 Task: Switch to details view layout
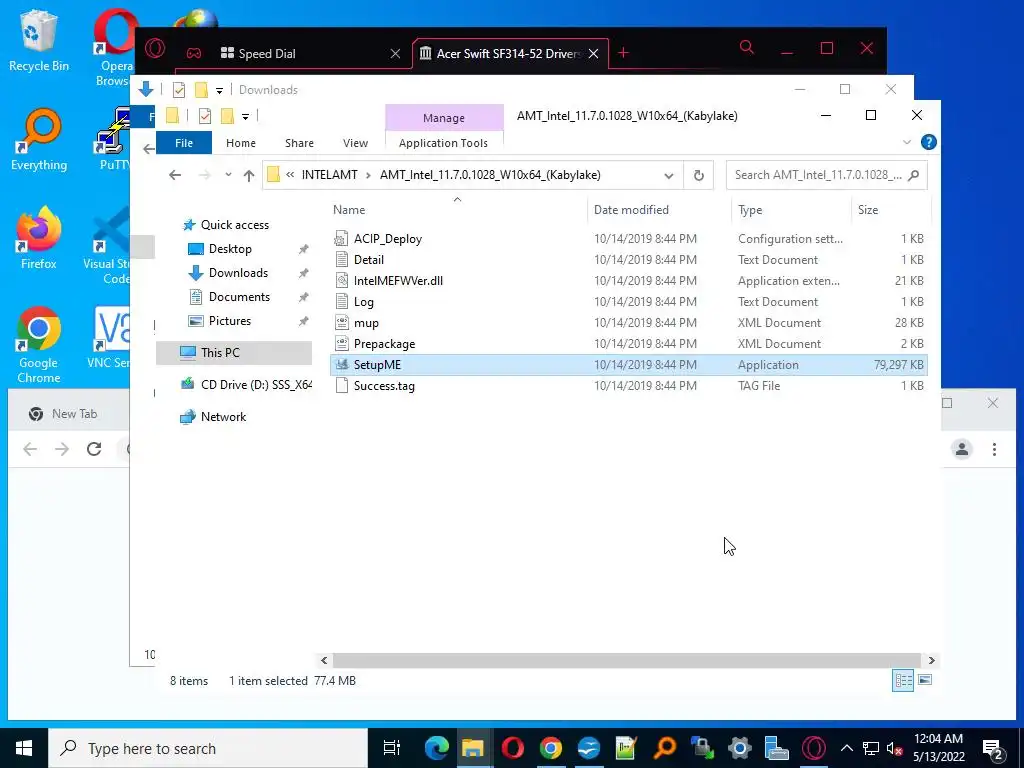[903, 680]
